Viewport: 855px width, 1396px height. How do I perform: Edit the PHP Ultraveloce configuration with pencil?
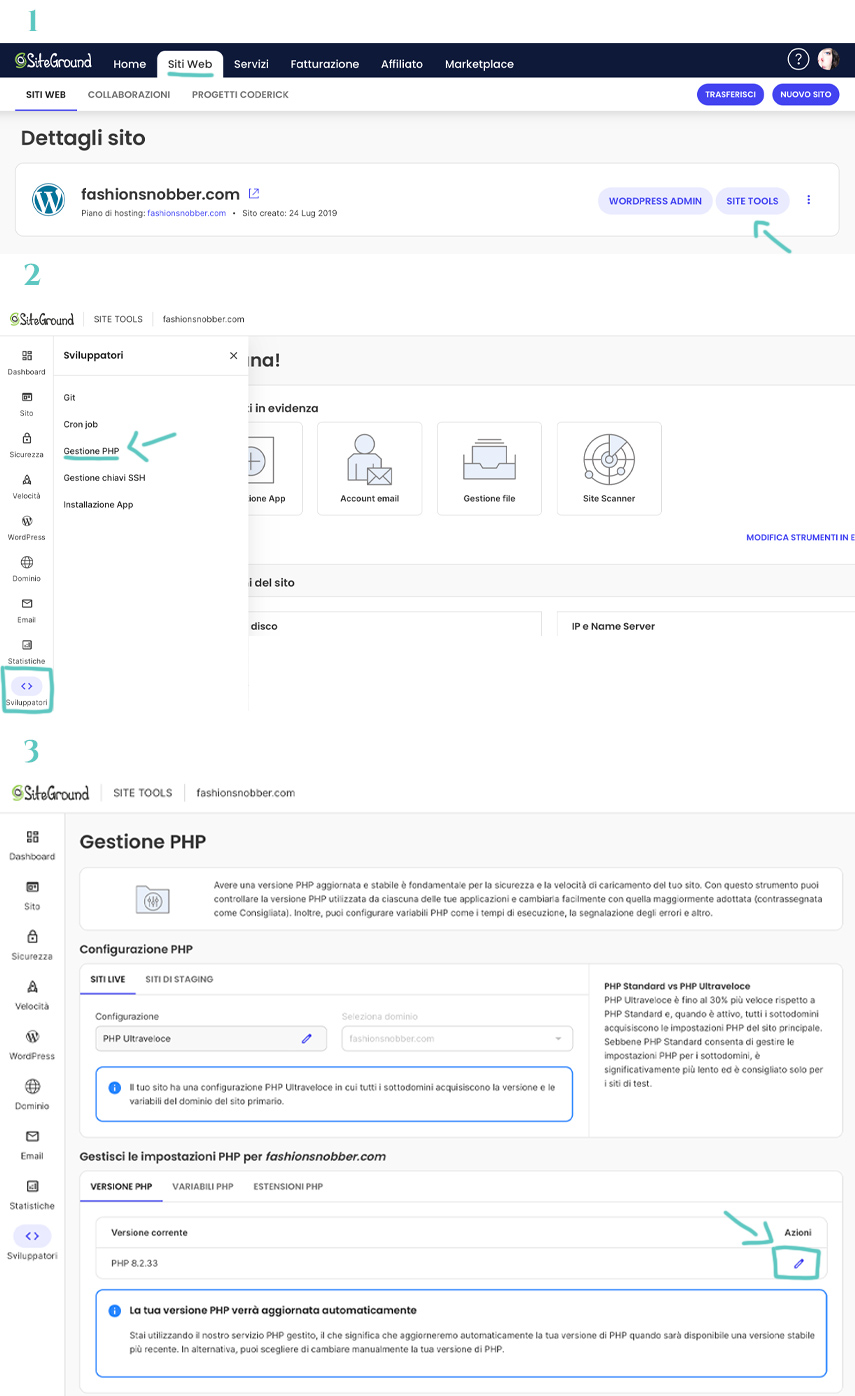pyautogui.click(x=307, y=1038)
